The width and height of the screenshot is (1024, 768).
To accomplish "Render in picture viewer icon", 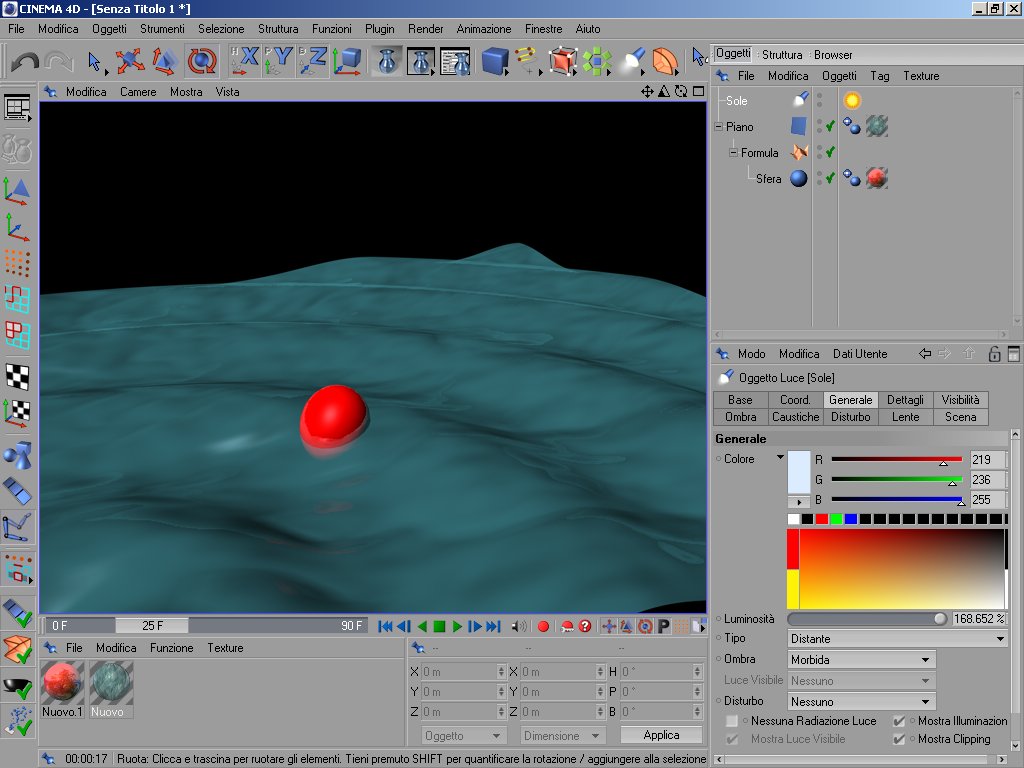I will coord(421,61).
